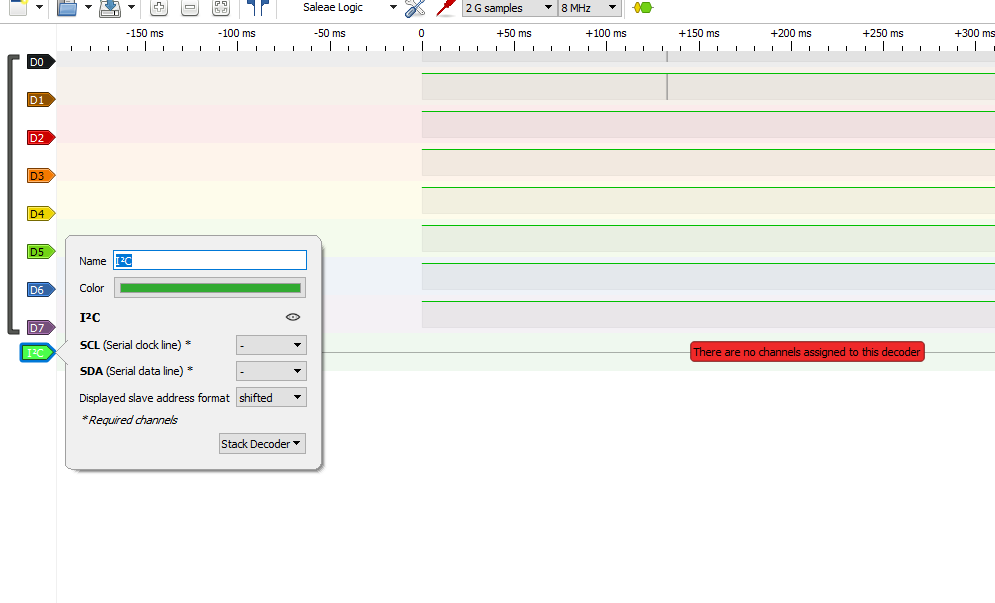The image size is (995, 603).
Task: Open the green Color swatch picker
Action: coord(210,288)
